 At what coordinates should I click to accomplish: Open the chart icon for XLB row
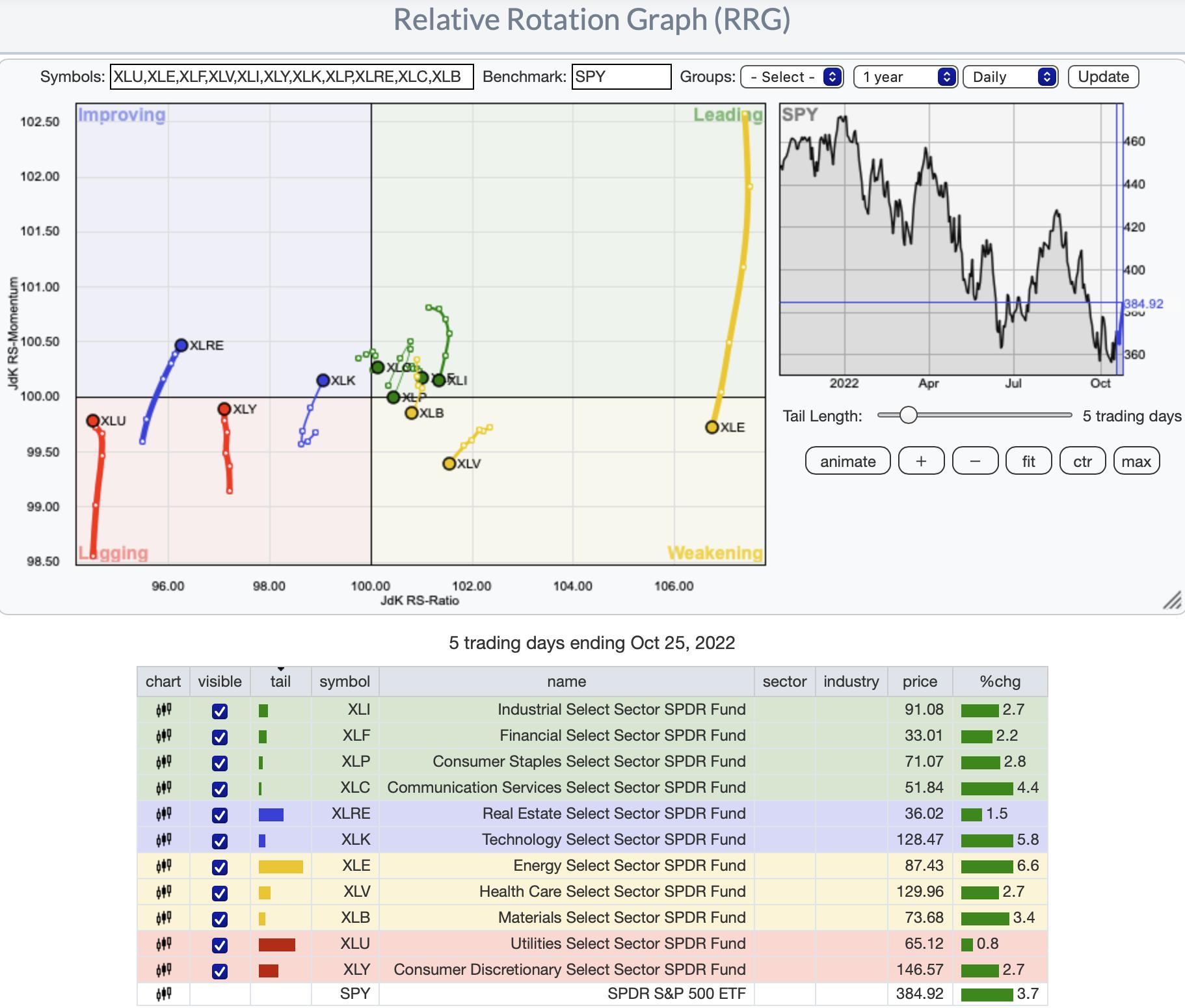[x=163, y=918]
